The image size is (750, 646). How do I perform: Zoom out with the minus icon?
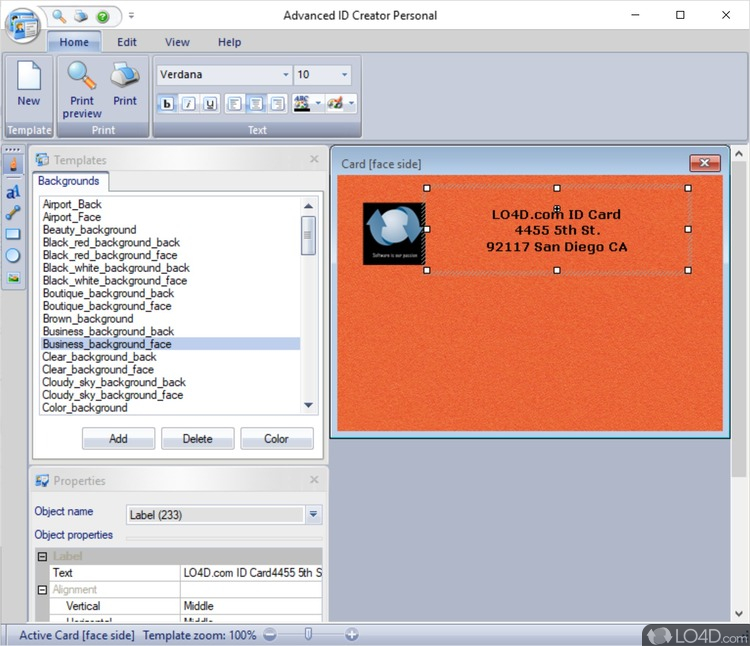tap(270, 635)
